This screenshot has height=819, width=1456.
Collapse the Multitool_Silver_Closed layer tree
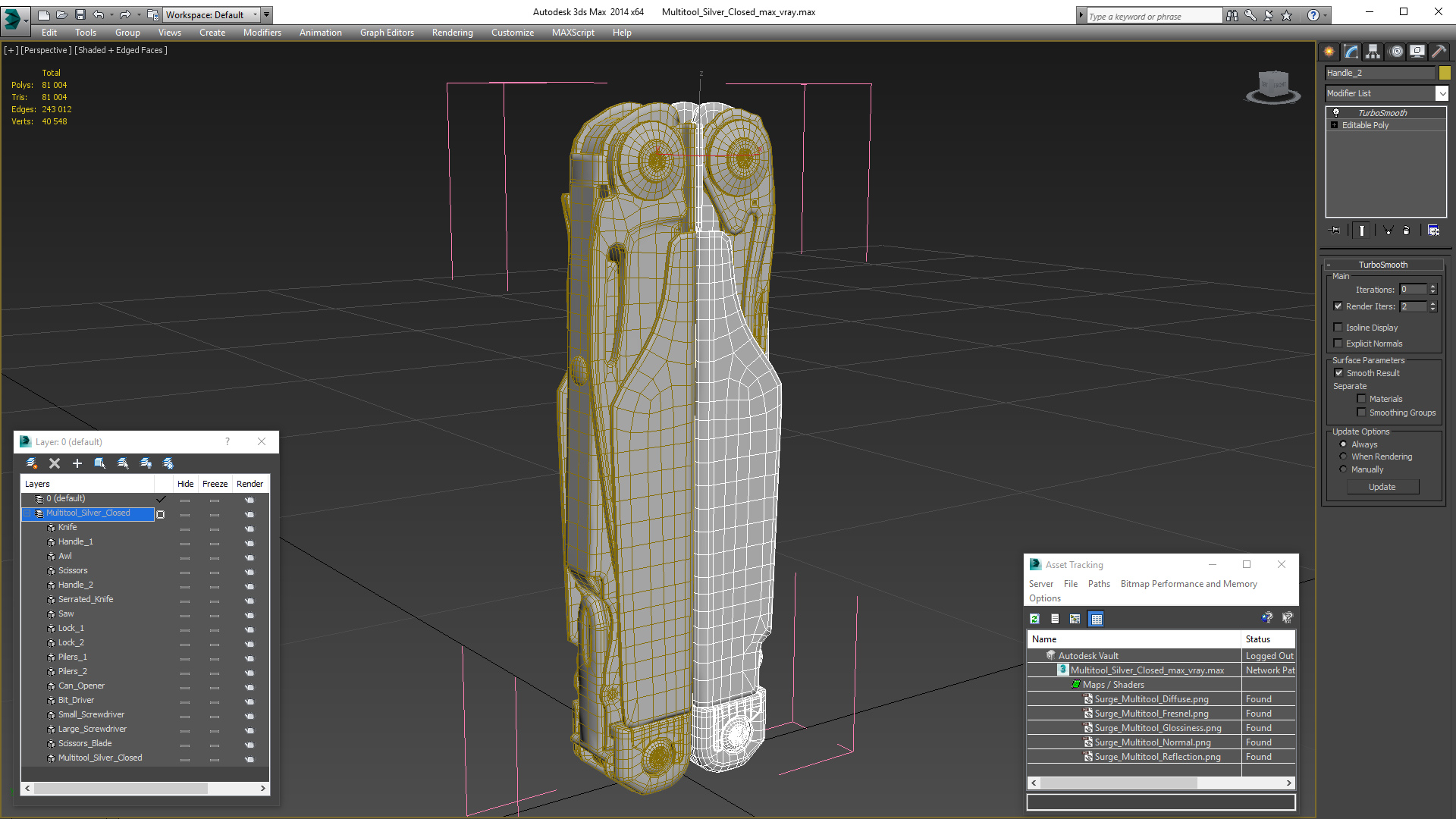(27, 513)
